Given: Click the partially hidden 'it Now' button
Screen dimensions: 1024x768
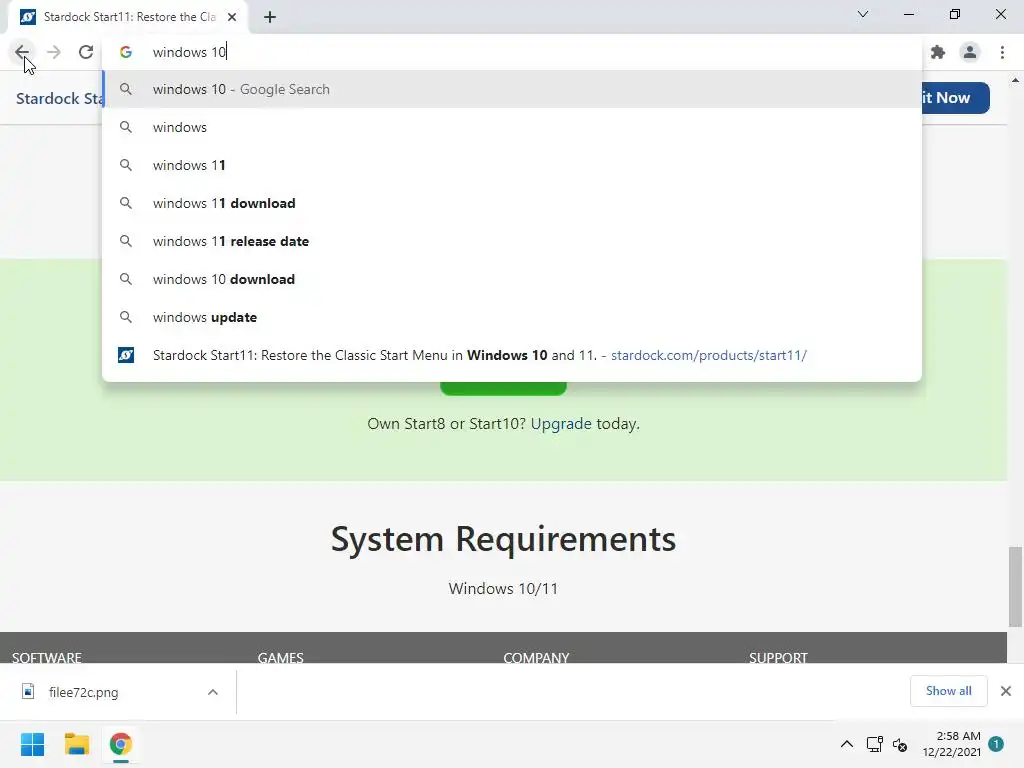Looking at the screenshot, I should 955,98.
